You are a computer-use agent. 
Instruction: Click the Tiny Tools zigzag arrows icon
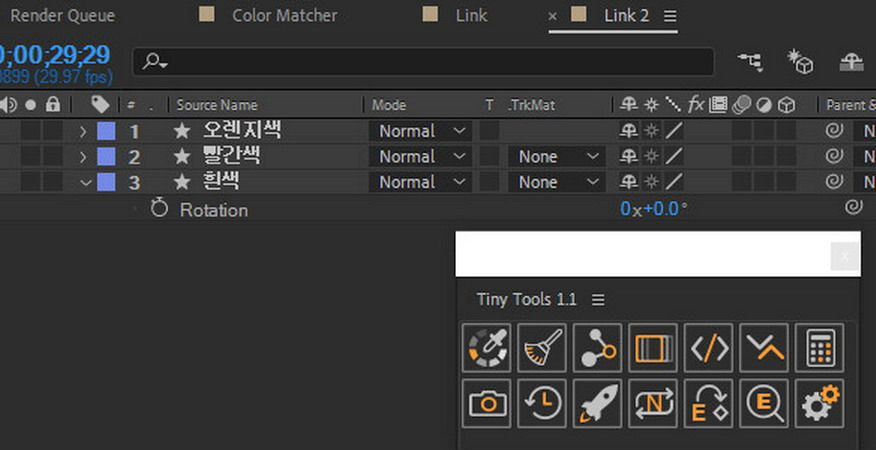[x=764, y=348]
